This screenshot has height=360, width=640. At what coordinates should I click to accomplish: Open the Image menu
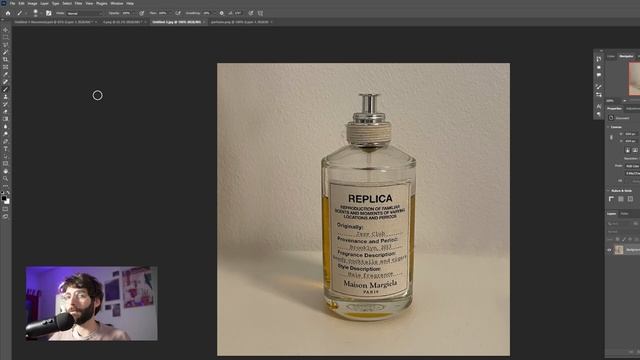(x=32, y=3)
